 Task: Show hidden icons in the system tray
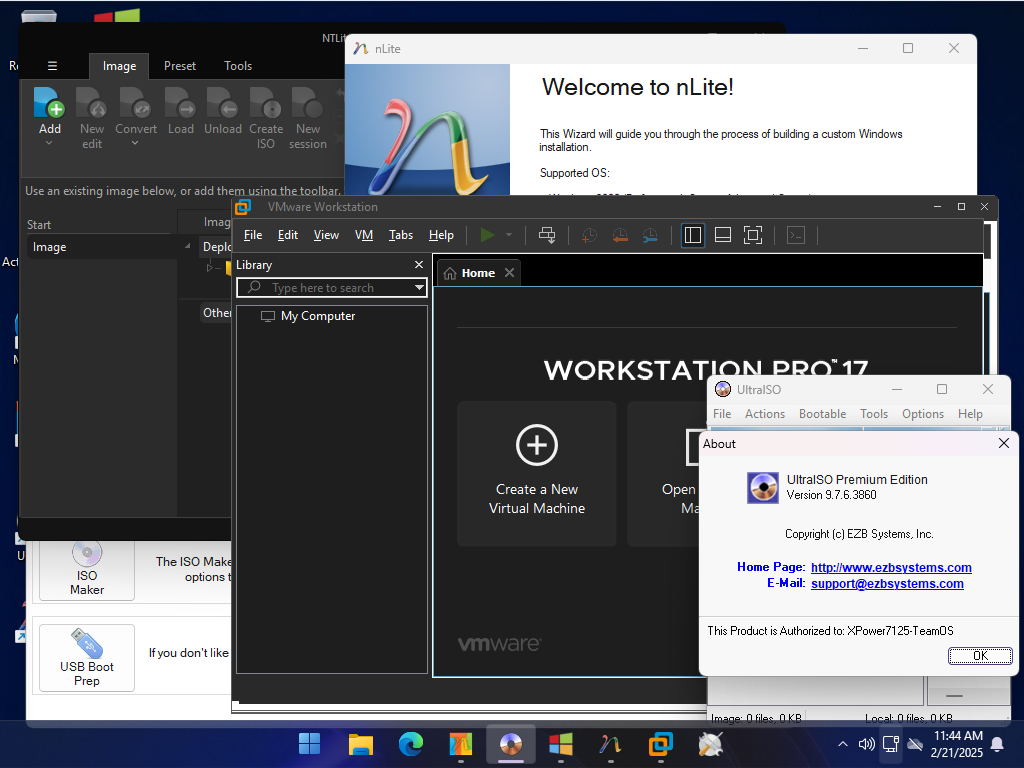842,744
